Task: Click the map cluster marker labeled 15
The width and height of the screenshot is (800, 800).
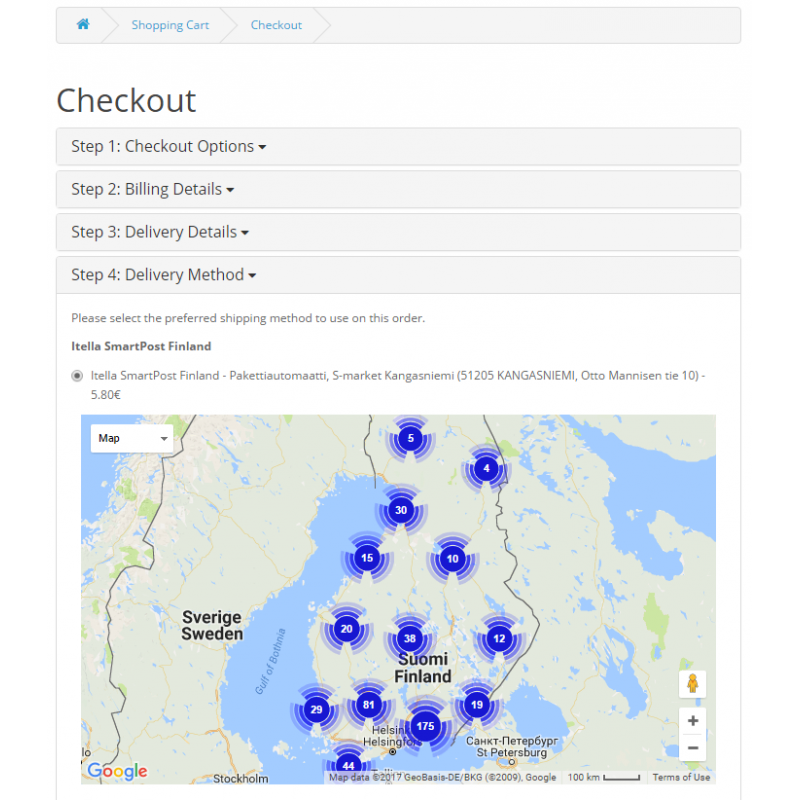Action: coord(367,558)
